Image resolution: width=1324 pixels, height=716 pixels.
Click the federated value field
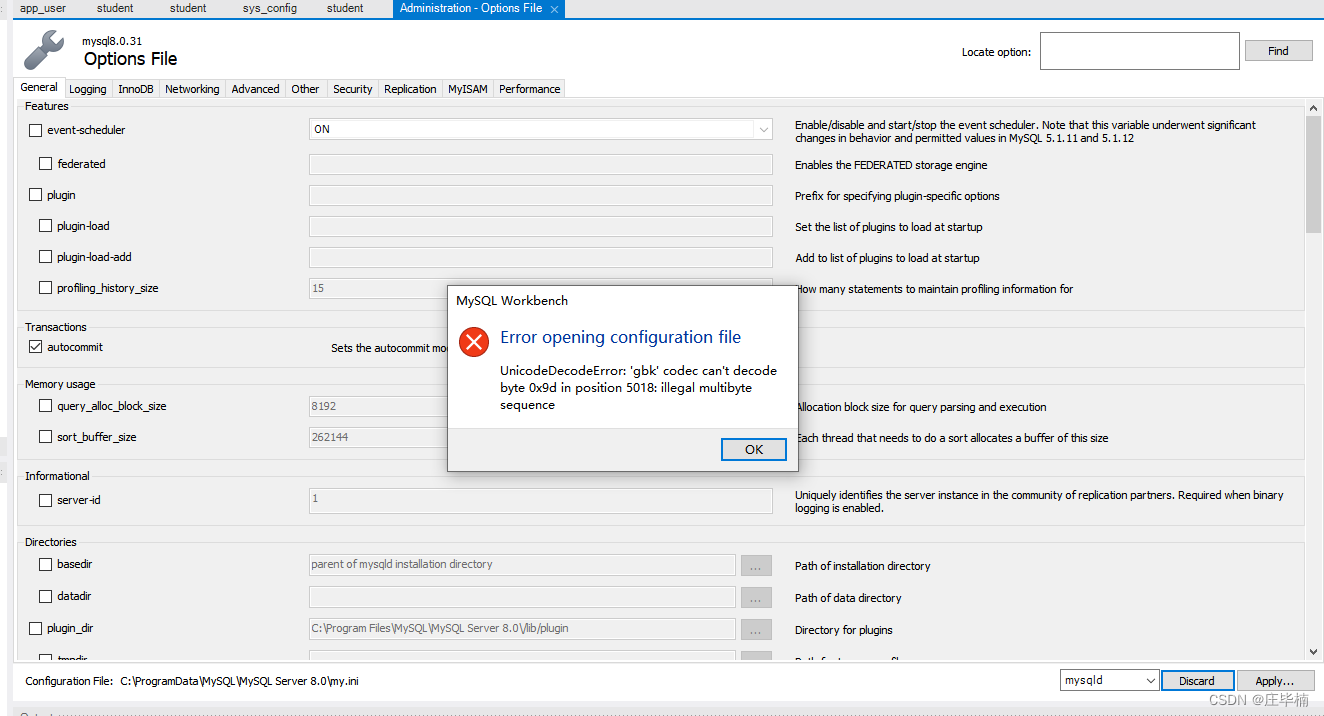541,164
